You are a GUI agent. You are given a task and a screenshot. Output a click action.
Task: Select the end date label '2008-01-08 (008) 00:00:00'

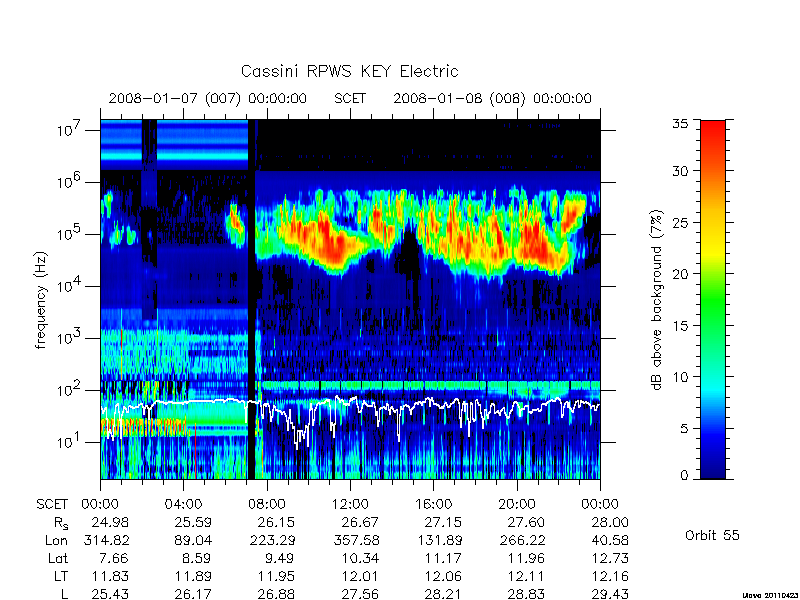tap(492, 98)
